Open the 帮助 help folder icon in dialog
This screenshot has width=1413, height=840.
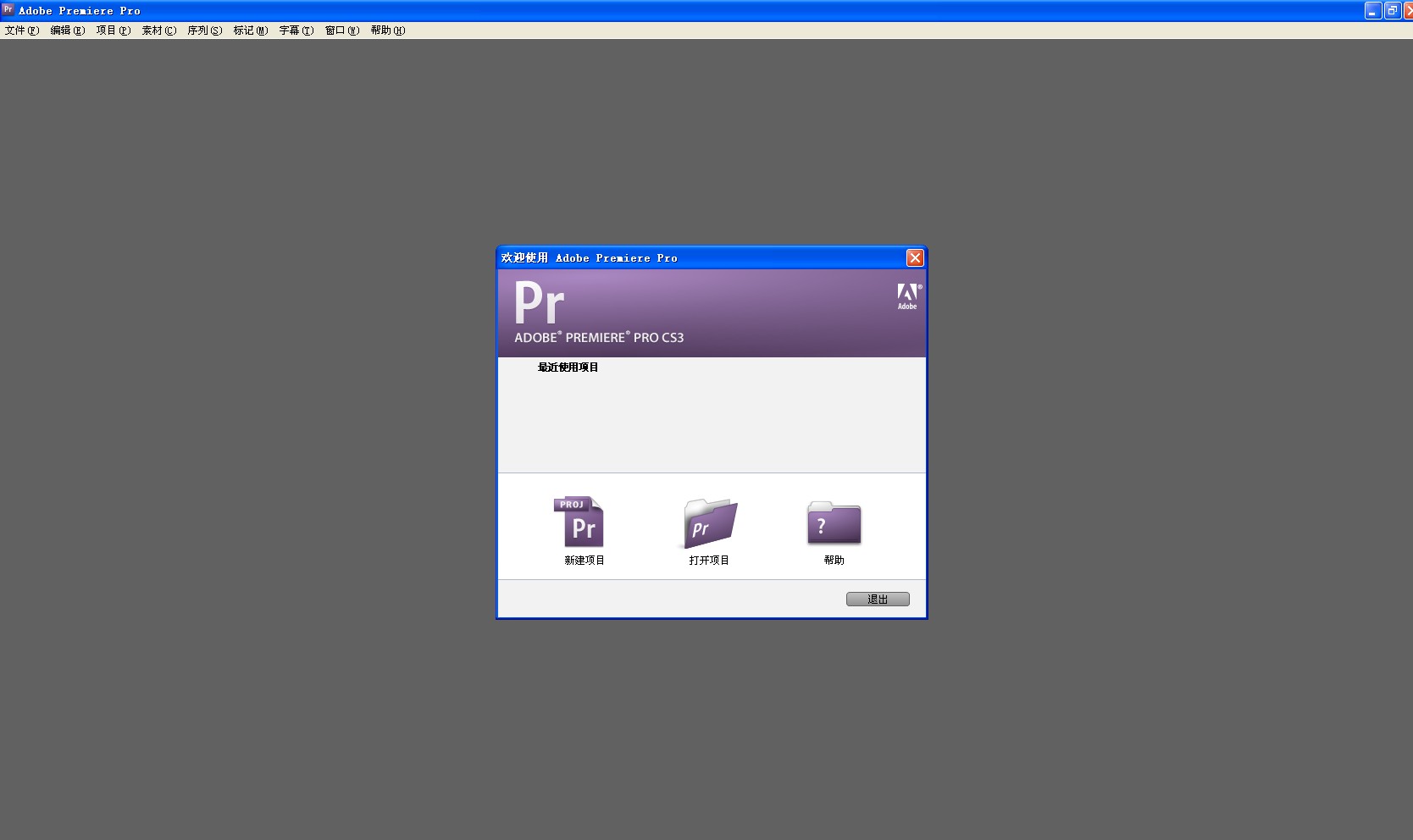click(834, 523)
